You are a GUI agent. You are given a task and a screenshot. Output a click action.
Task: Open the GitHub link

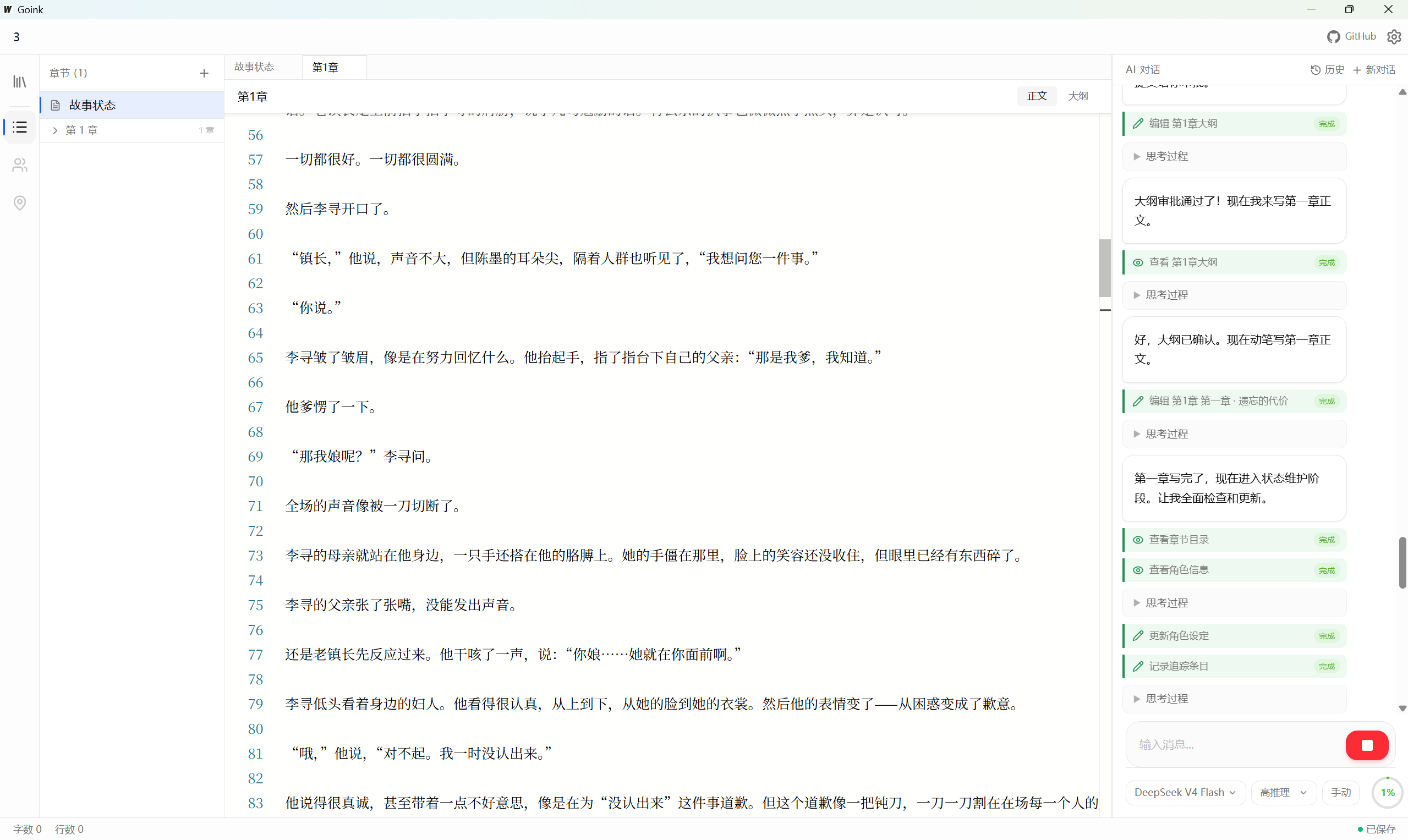(x=1351, y=36)
